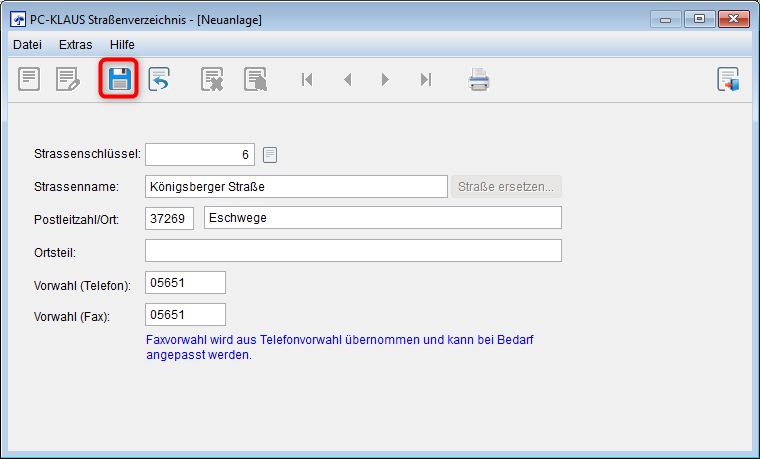Click the undo changes arrow icon
The height and width of the screenshot is (459, 760).
coord(159,80)
